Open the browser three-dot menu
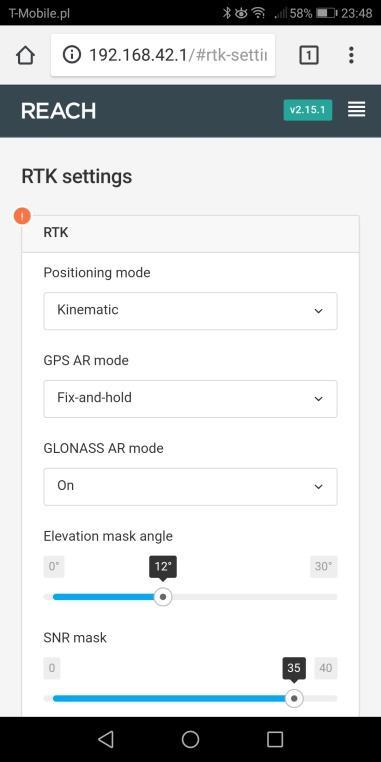 tap(351, 55)
